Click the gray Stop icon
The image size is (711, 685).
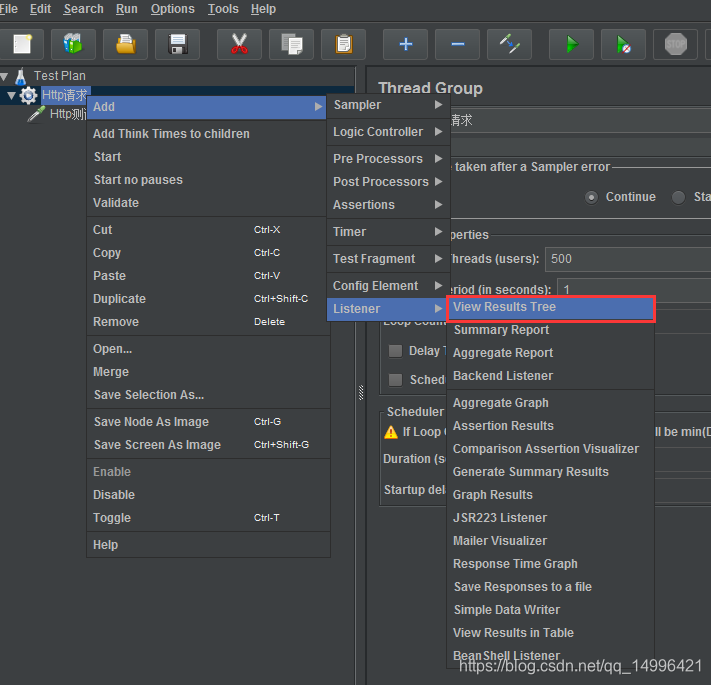pyautogui.click(x=676, y=44)
